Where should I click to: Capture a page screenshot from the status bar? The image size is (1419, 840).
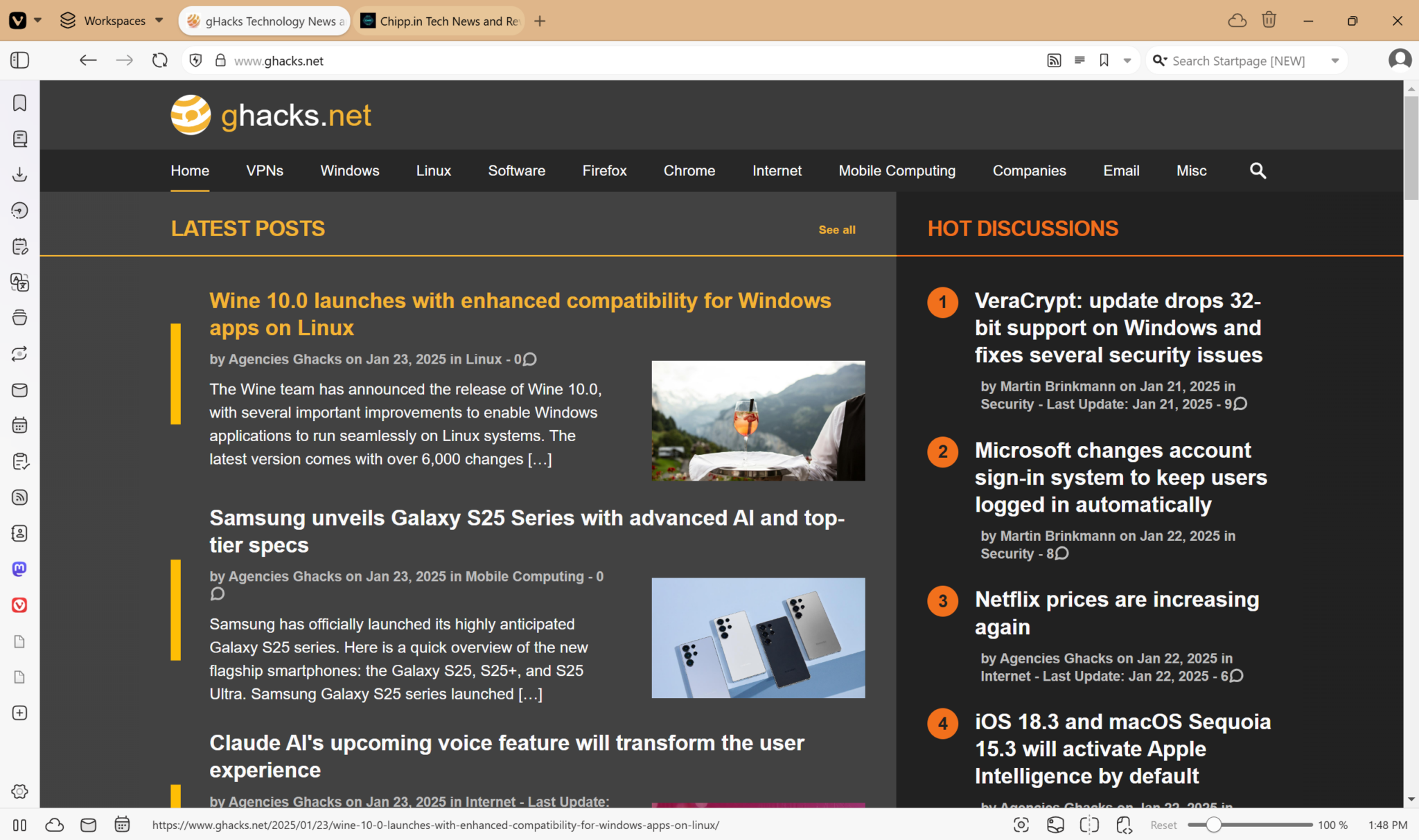[1020, 825]
